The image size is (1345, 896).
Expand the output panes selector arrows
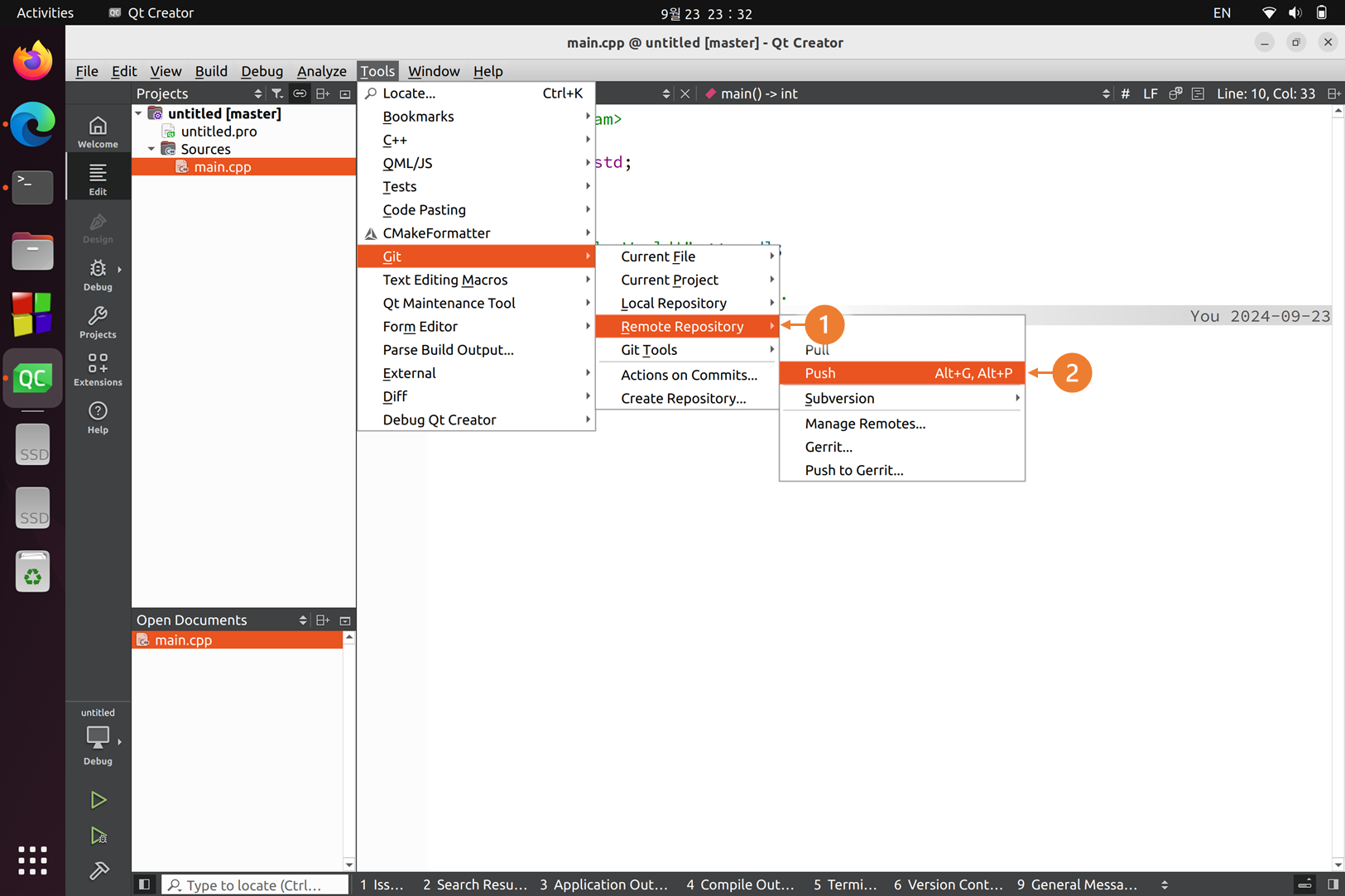click(1165, 884)
